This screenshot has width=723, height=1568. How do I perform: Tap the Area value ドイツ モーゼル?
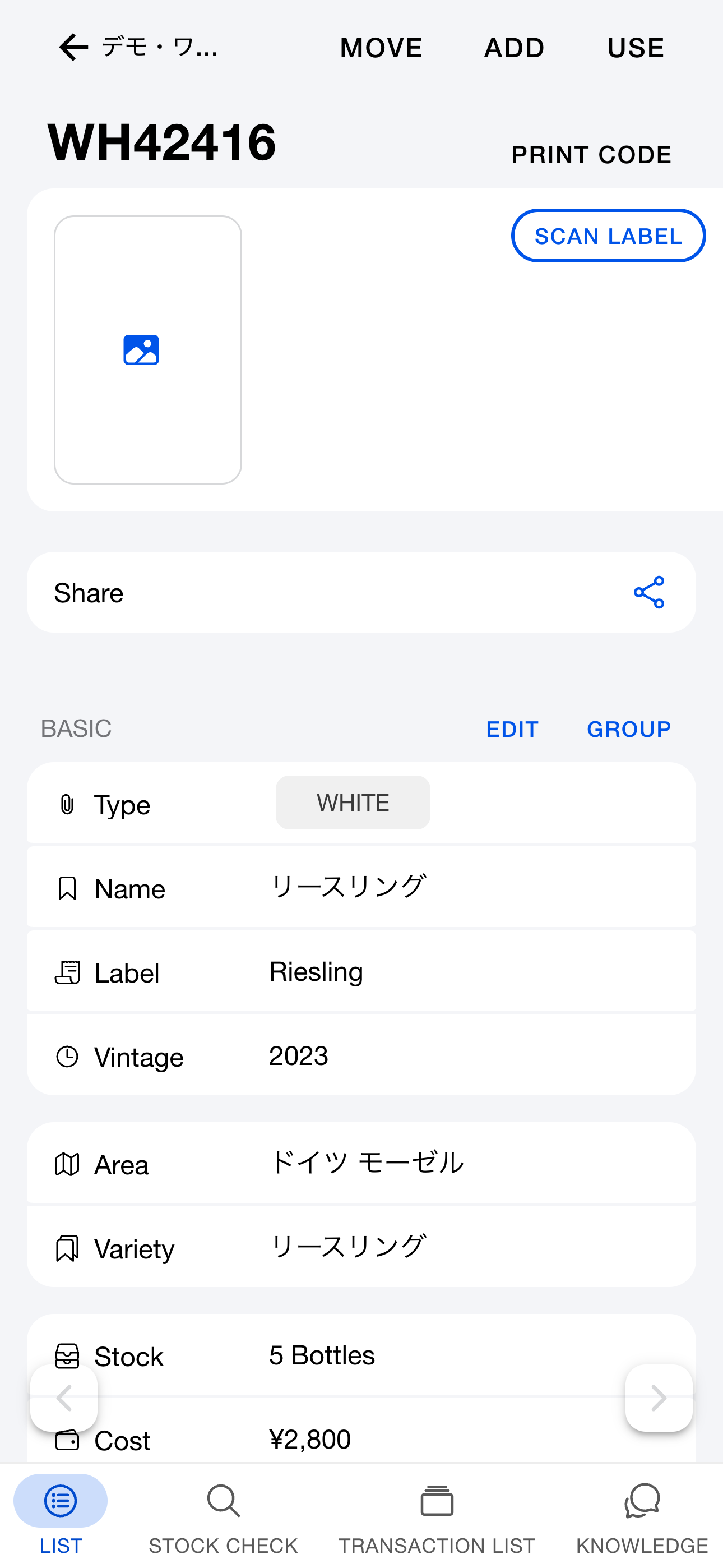[x=367, y=1163]
